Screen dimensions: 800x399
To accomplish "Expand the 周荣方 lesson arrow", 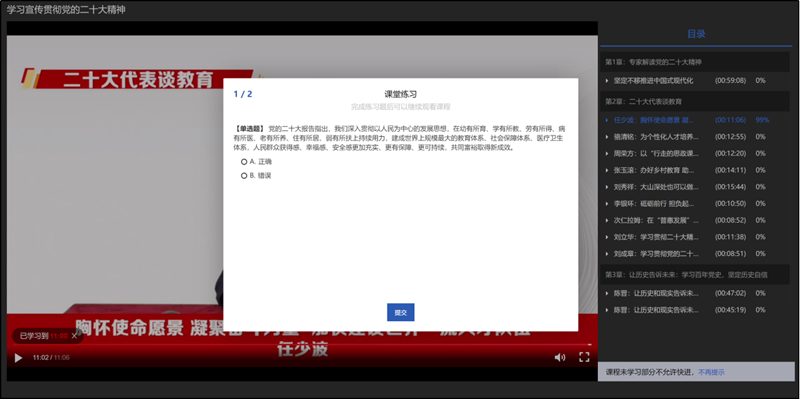I will pos(607,153).
